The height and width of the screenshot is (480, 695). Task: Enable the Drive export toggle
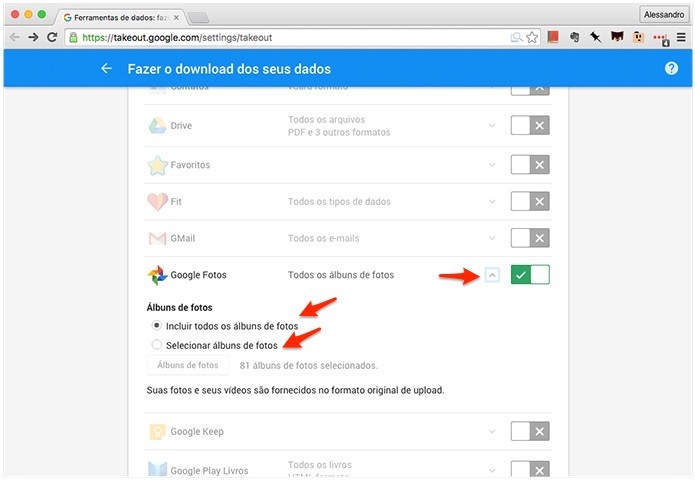[x=530, y=125]
